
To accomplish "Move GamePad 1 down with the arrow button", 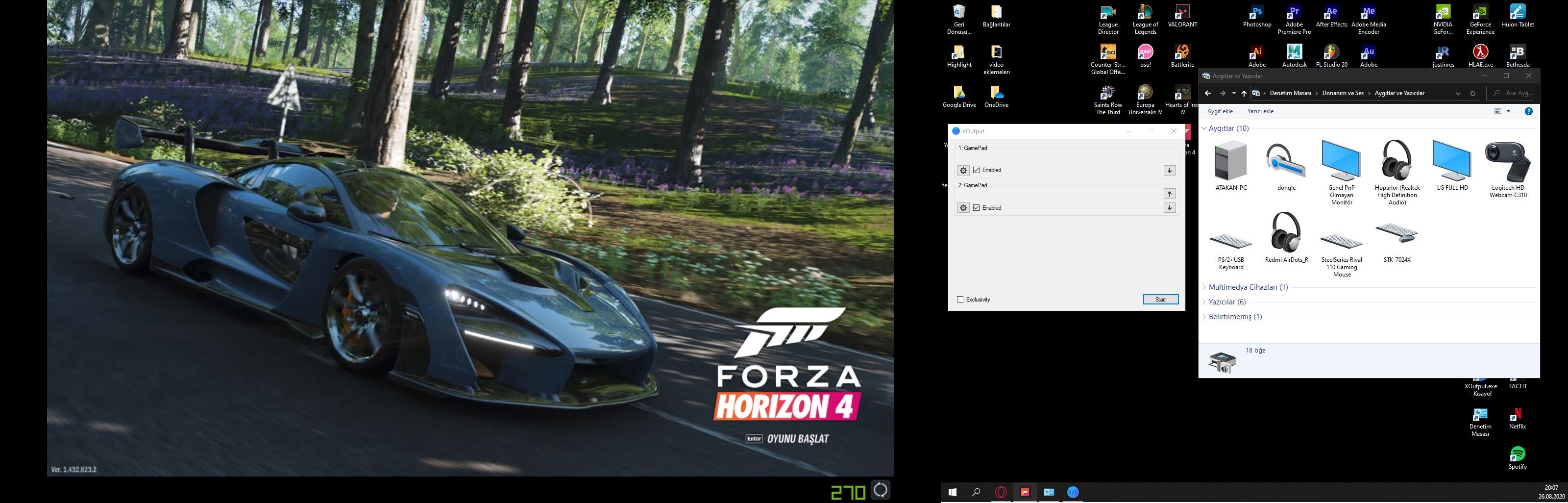I will (x=1169, y=171).
